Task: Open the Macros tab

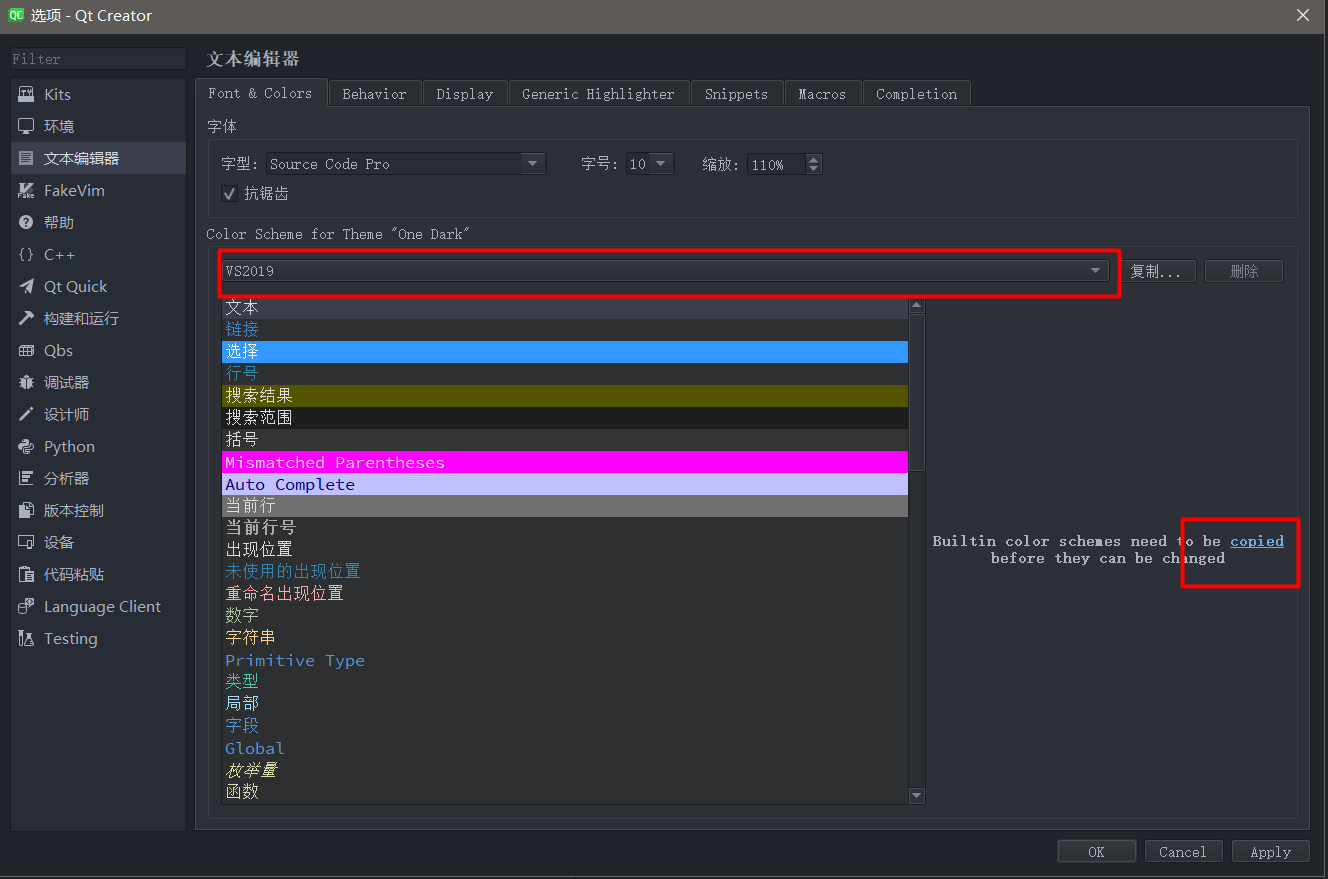Action: coord(822,94)
